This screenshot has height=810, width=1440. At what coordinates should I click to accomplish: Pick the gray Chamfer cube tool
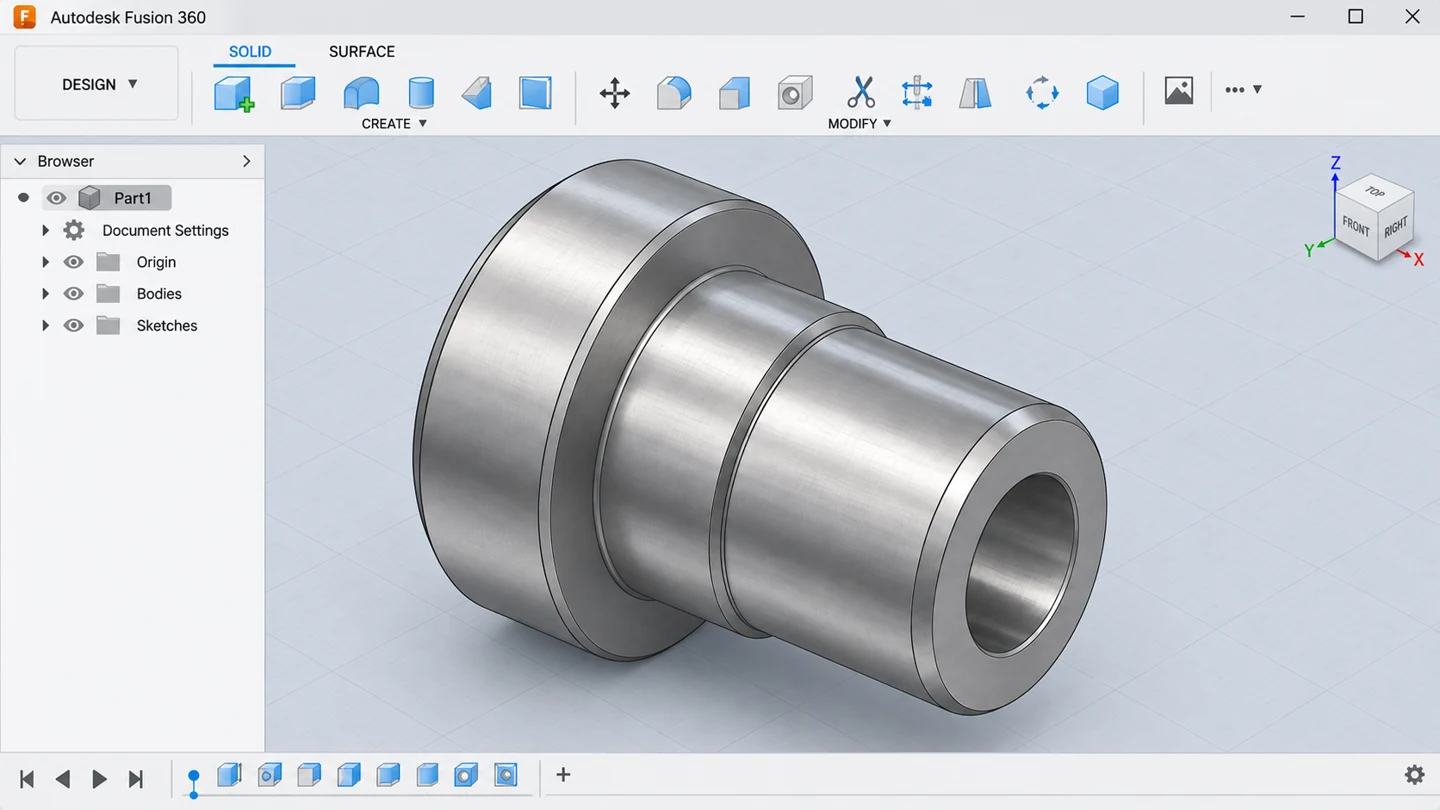(x=734, y=93)
